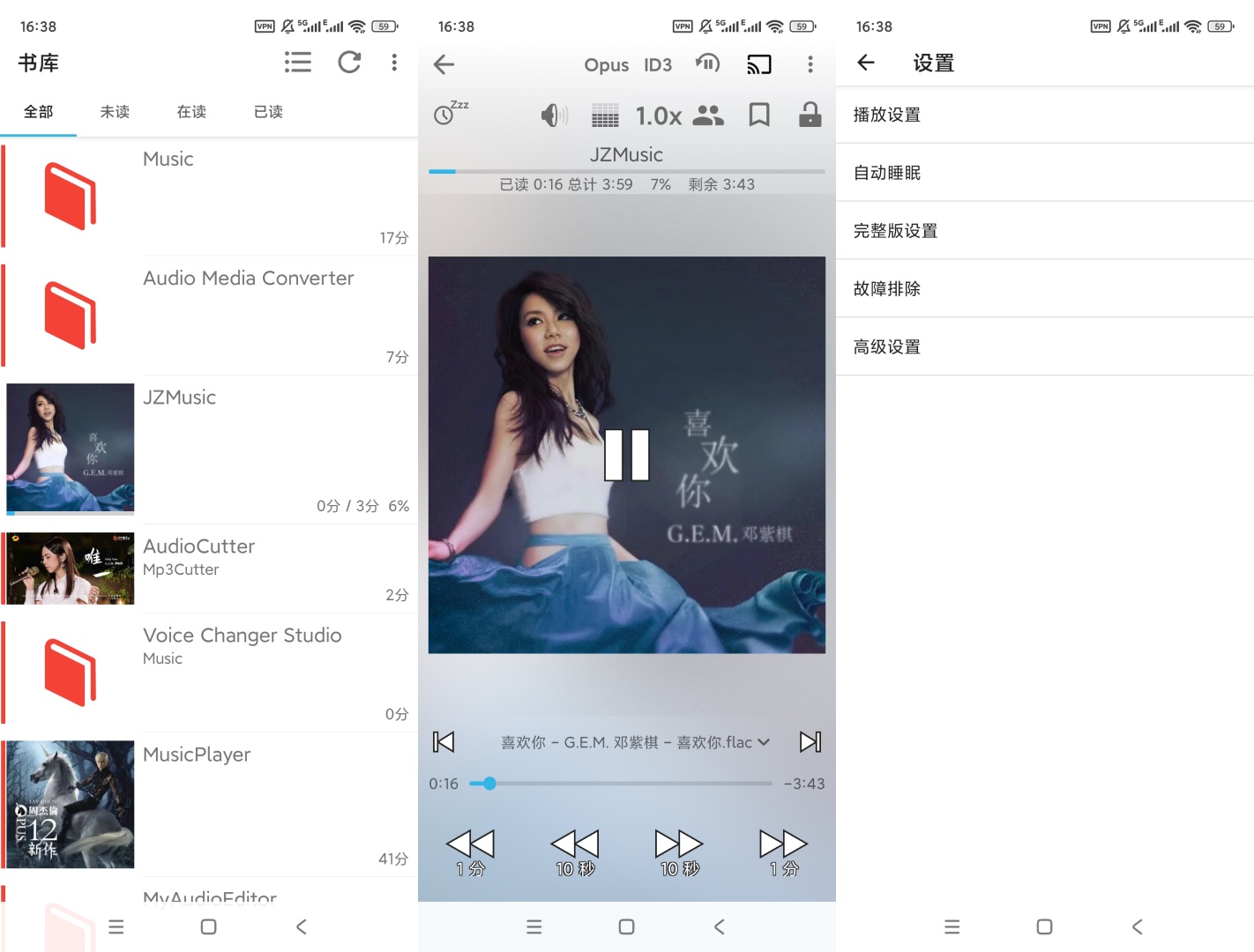Open the Voice Changer Studio book
The width and height of the screenshot is (1254, 952).
209,673
